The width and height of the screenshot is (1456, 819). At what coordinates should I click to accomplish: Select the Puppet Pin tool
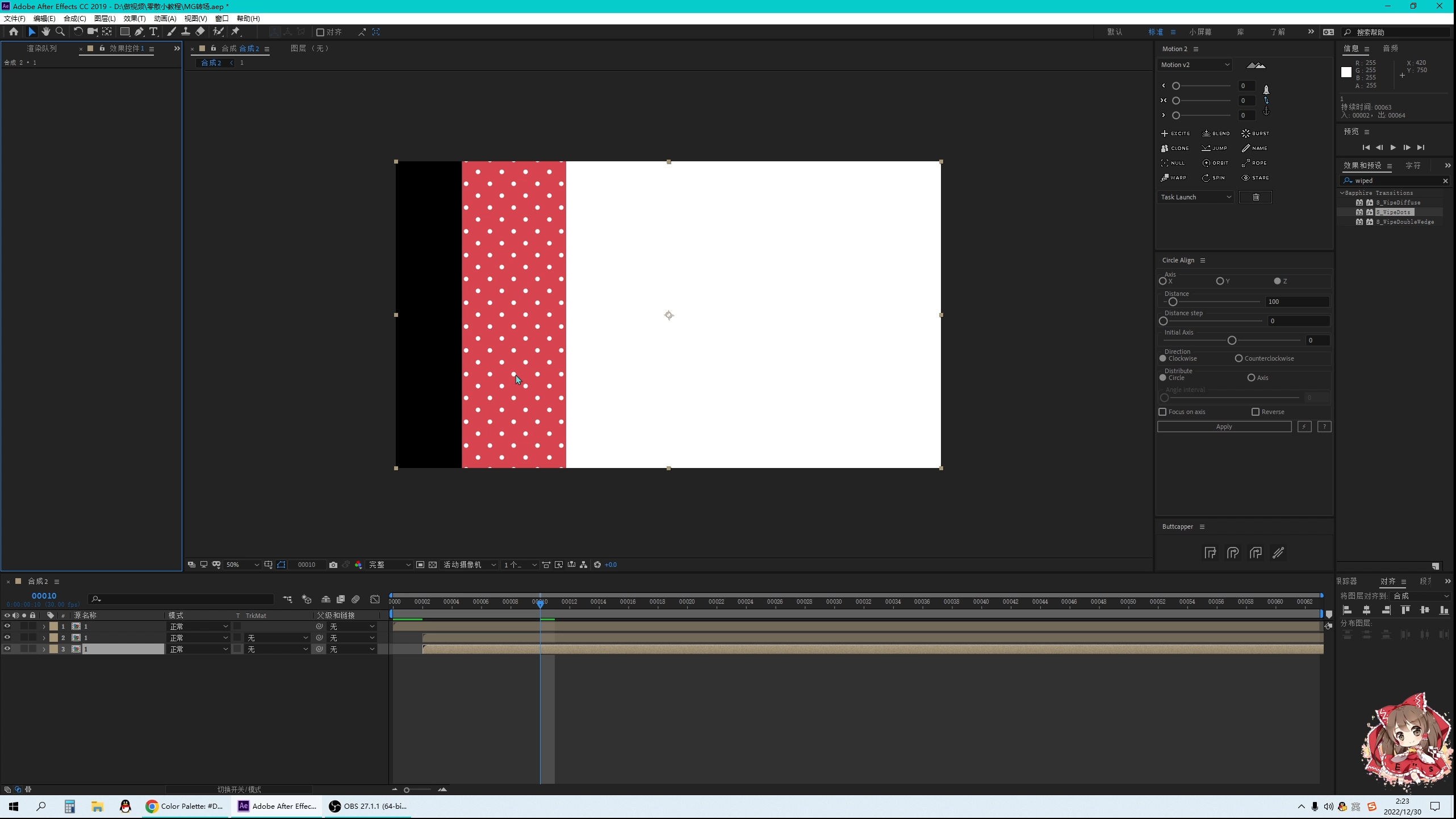coord(236,32)
